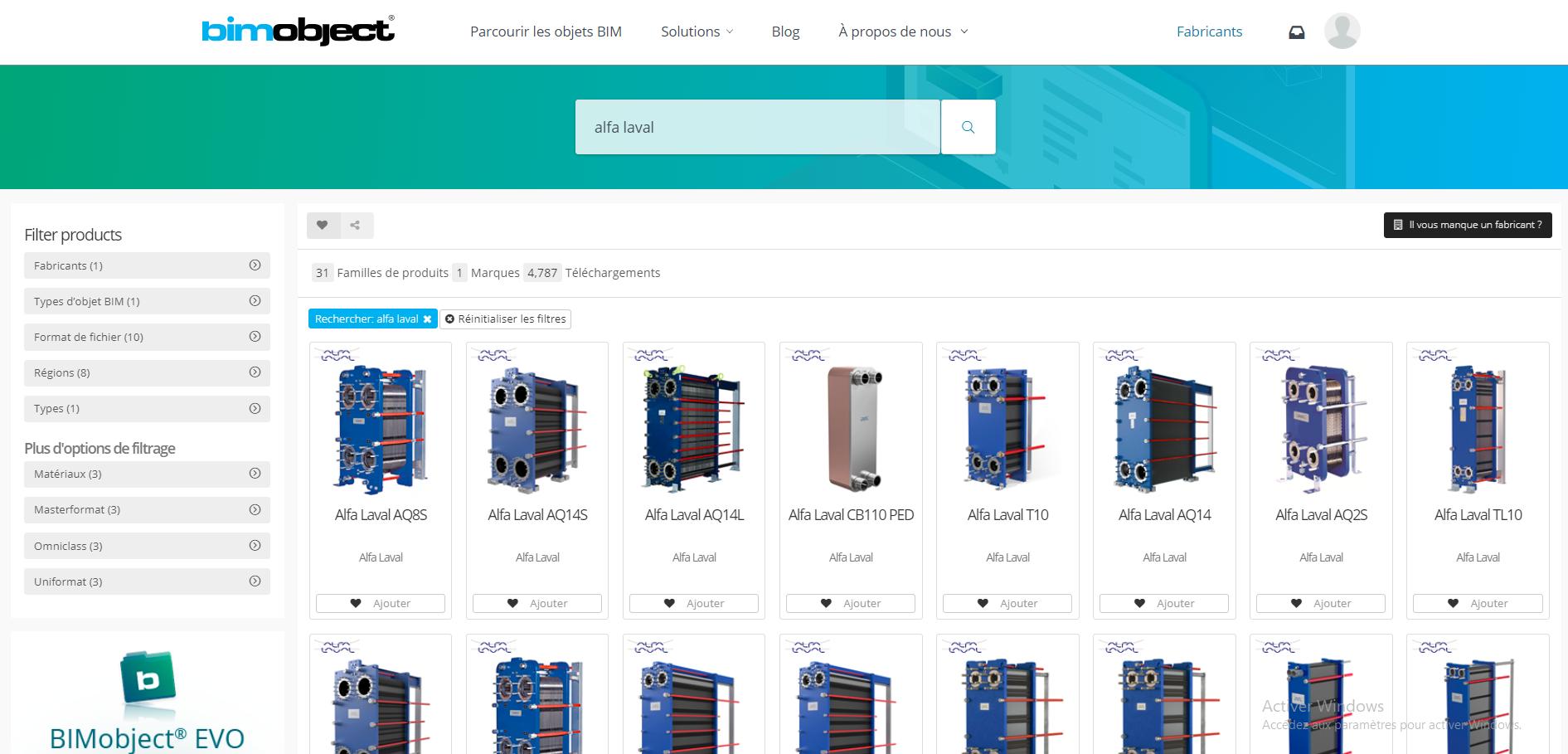Add Alfa Laval AQ14L to favorites
This screenshot has height=754, width=1568.
coord(694,603)
